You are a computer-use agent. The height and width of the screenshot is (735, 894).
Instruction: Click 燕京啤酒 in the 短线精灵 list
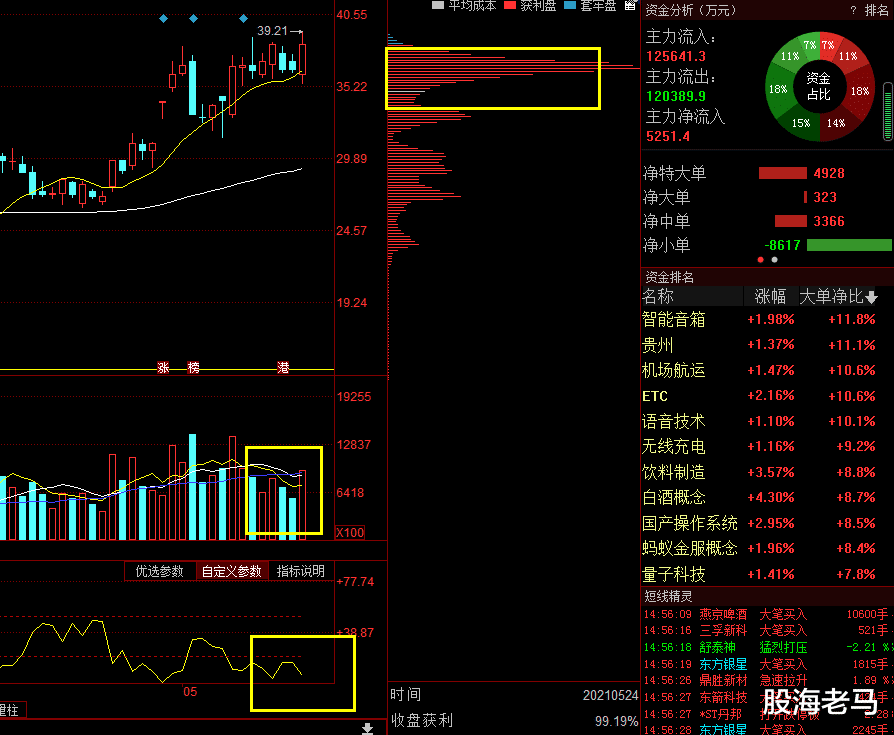pos(723,614)
